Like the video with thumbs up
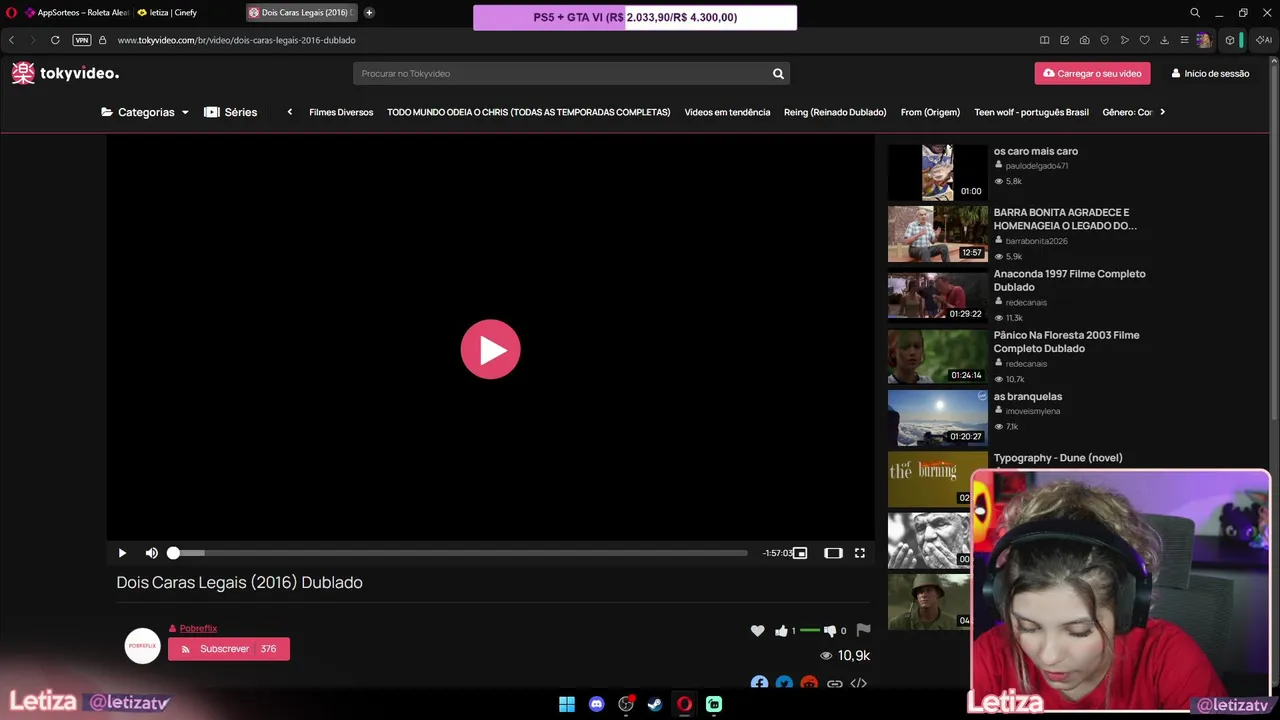 pyautogui.click(x=781, y=630)
